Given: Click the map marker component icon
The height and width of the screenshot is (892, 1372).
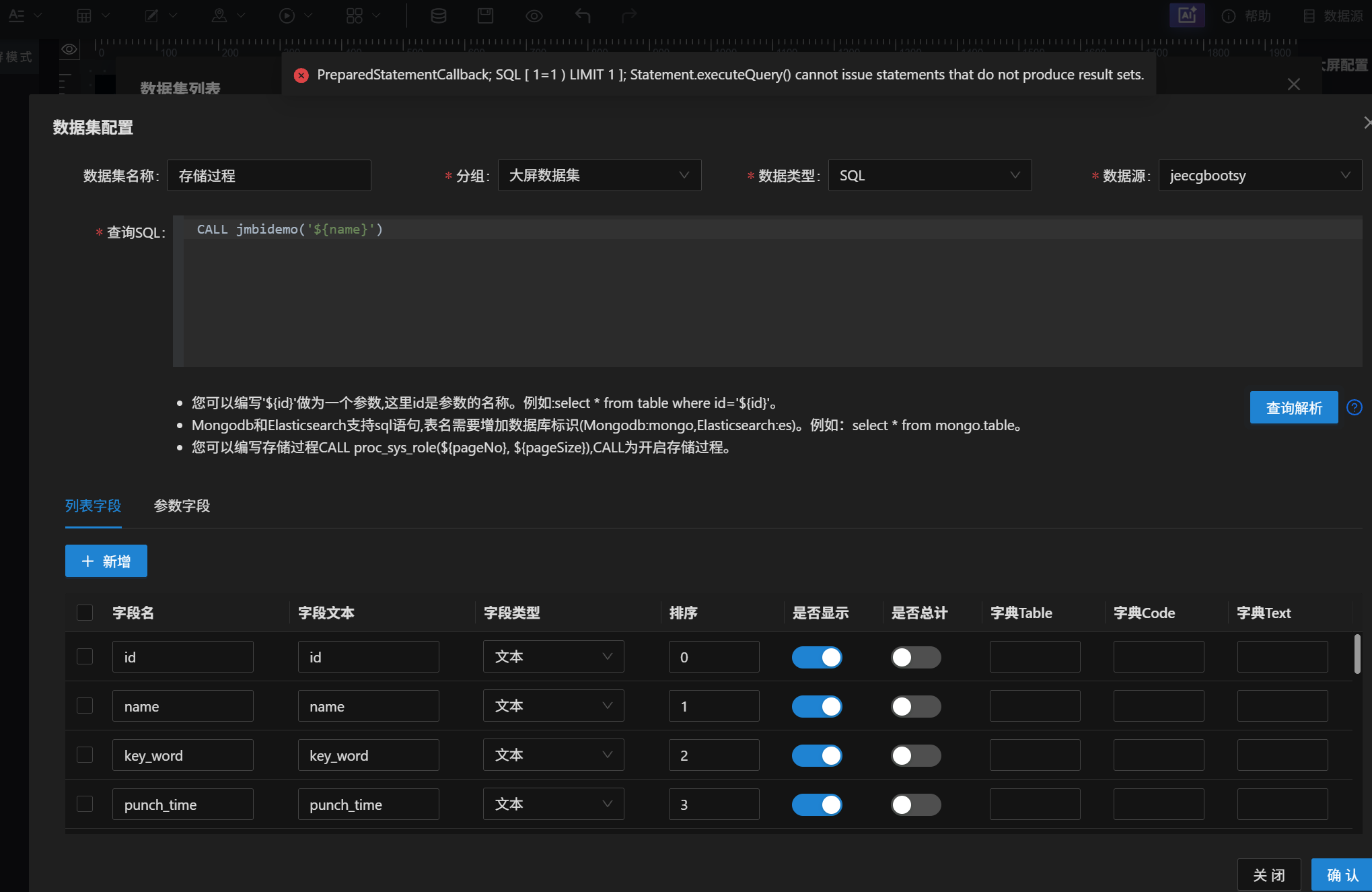Looking at the screenshot, I should [219, 15].
